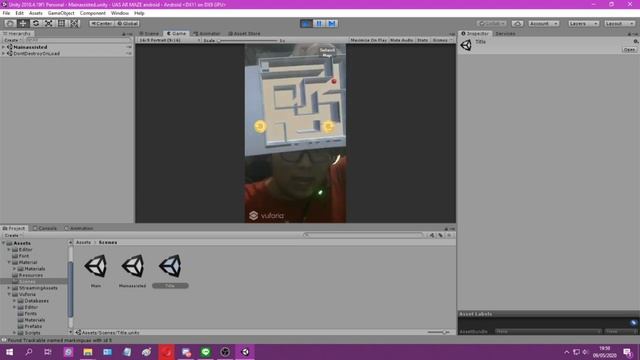Select the Rect Transform tool
This screenshot has height=360, width=640.
[61, 23]
